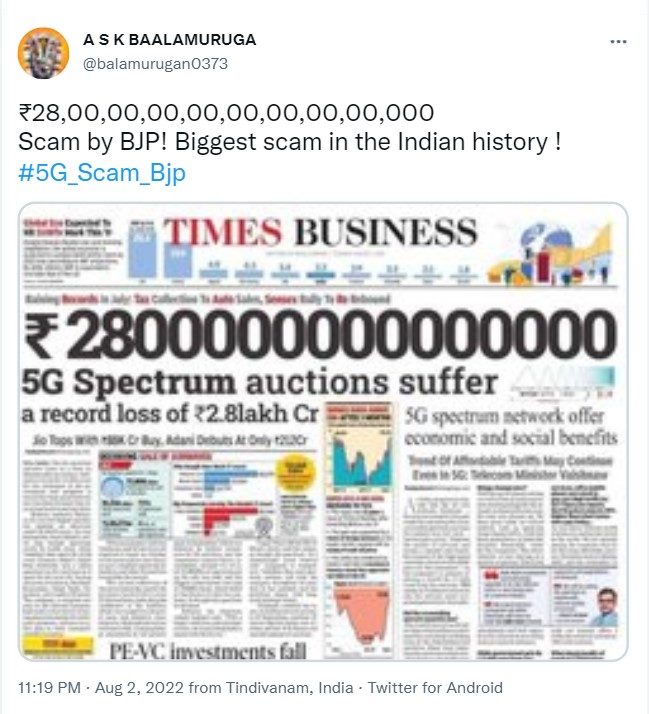This screenshot has width=649, height=714.
Task: Open the Twitter for Android source link
Action: [x=435, y=687]
